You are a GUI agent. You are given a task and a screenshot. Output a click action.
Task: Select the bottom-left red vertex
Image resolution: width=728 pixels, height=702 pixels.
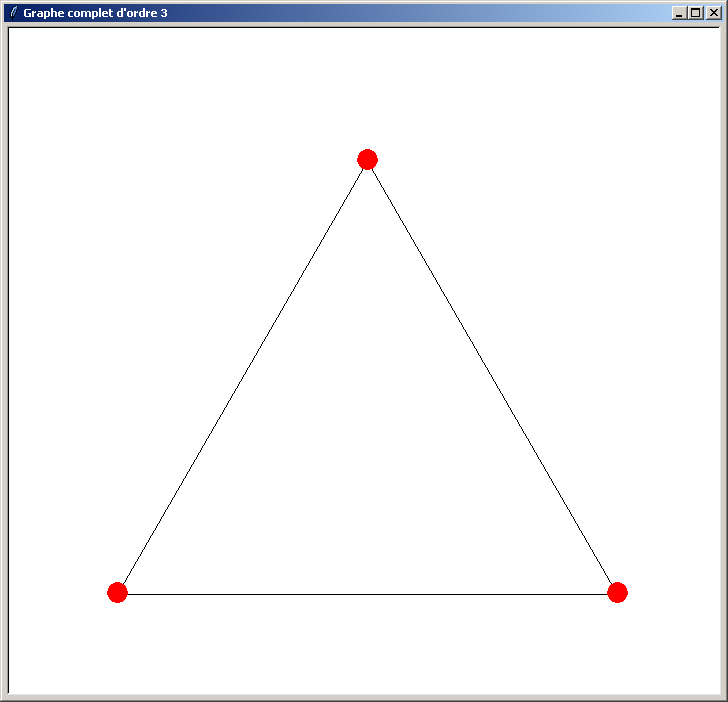[x=117, y=592]
